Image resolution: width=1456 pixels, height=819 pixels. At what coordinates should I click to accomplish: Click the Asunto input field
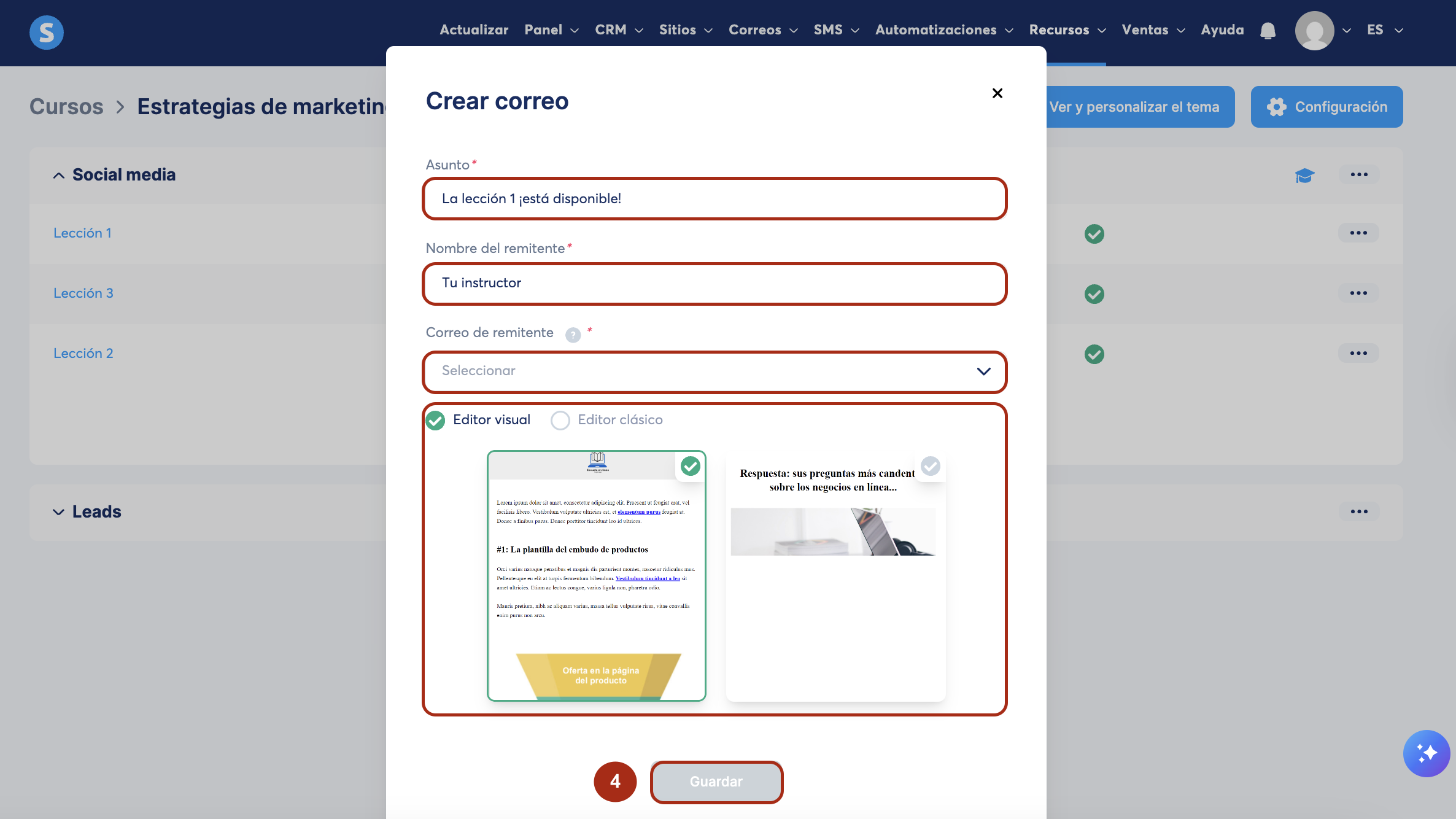[x=714, y=199]
